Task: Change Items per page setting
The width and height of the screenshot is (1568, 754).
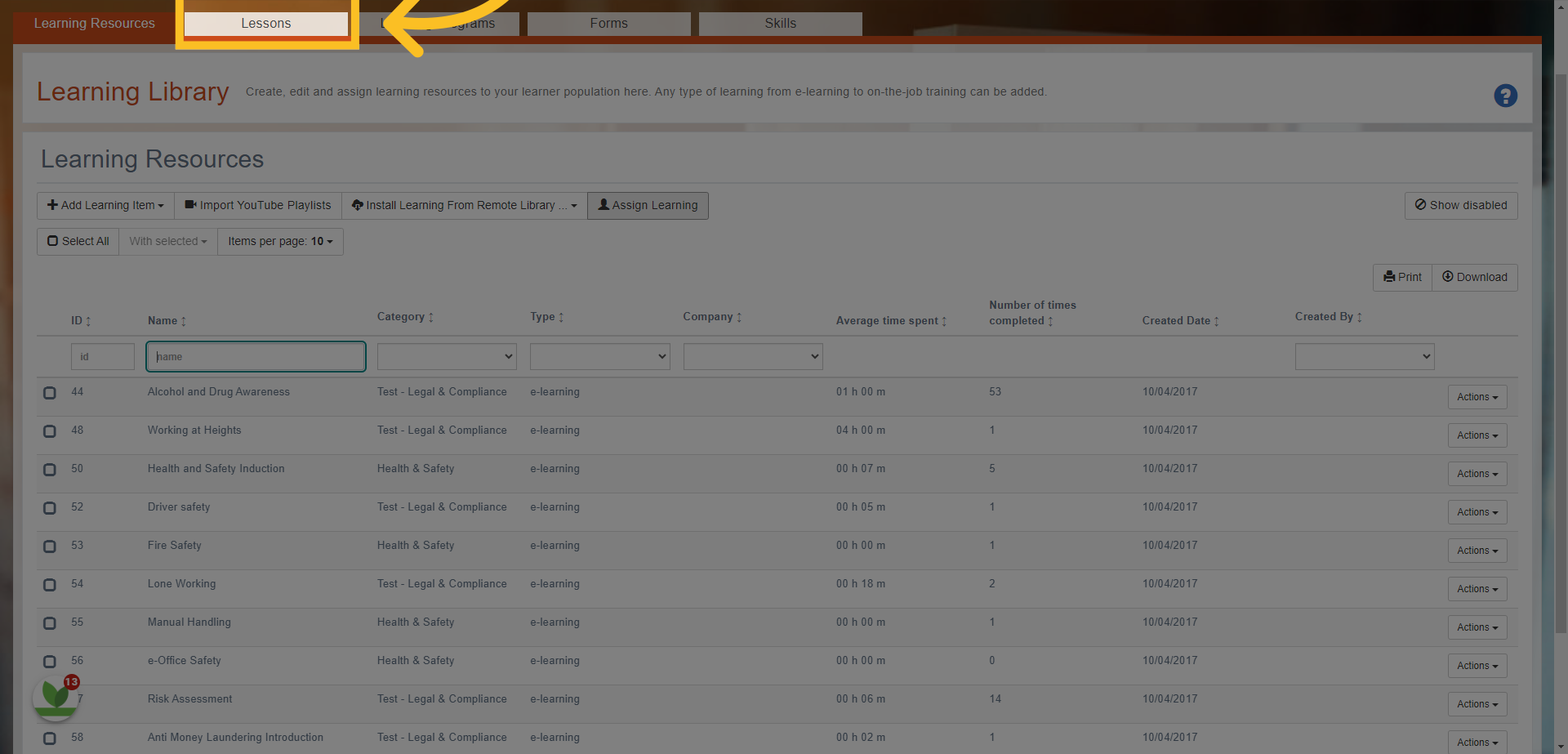Action: (x=280, y=242)
